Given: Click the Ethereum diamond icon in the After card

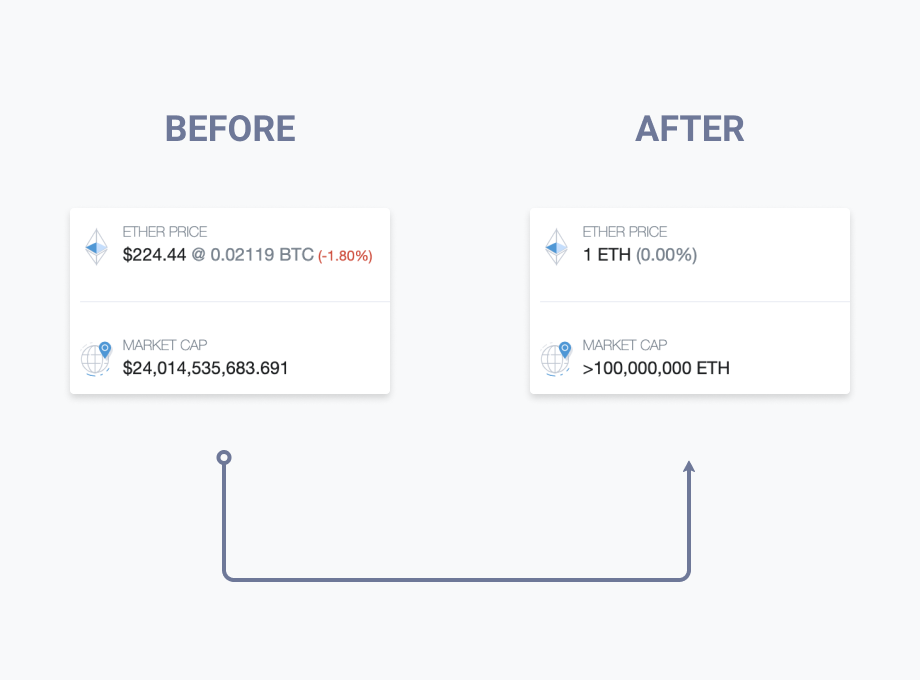Looking at the screenshot, I should (556, 246).
